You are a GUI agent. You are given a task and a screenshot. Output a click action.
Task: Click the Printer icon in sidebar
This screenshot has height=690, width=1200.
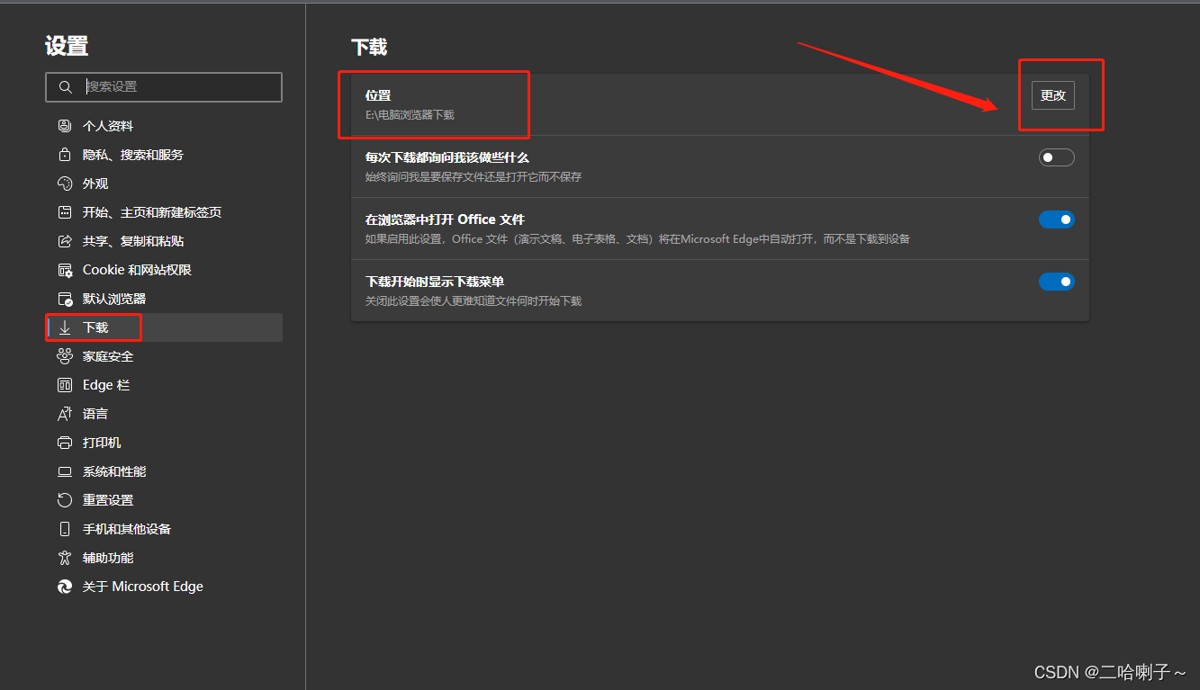click(x=65, y=443)
